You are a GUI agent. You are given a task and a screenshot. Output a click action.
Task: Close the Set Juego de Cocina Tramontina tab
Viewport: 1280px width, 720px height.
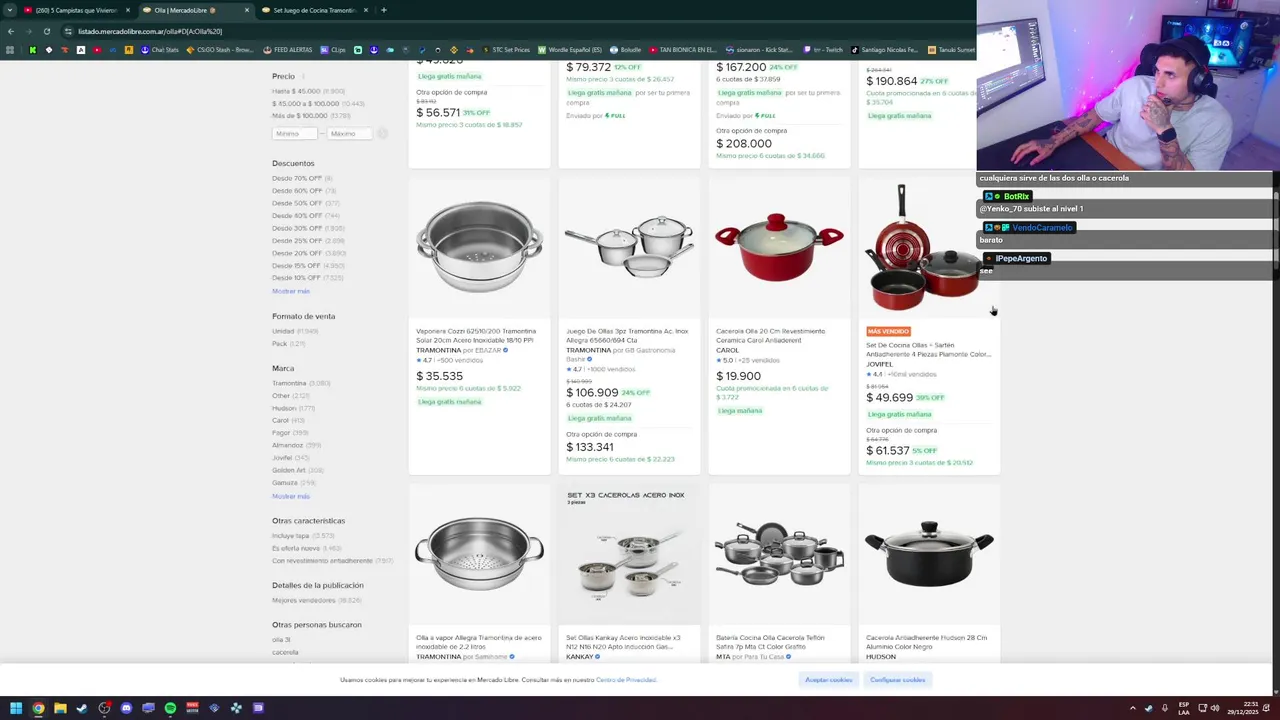pyautogui.click(x=366, y=10)
